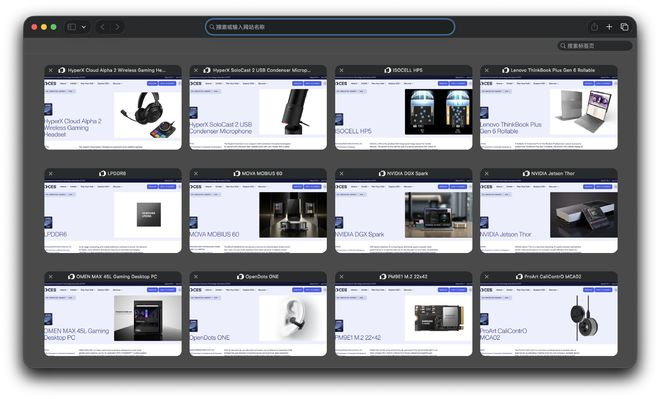Click the 'HyperX Cloud Alpha 2 Wireless Gaming' tab title

(117, 70)
